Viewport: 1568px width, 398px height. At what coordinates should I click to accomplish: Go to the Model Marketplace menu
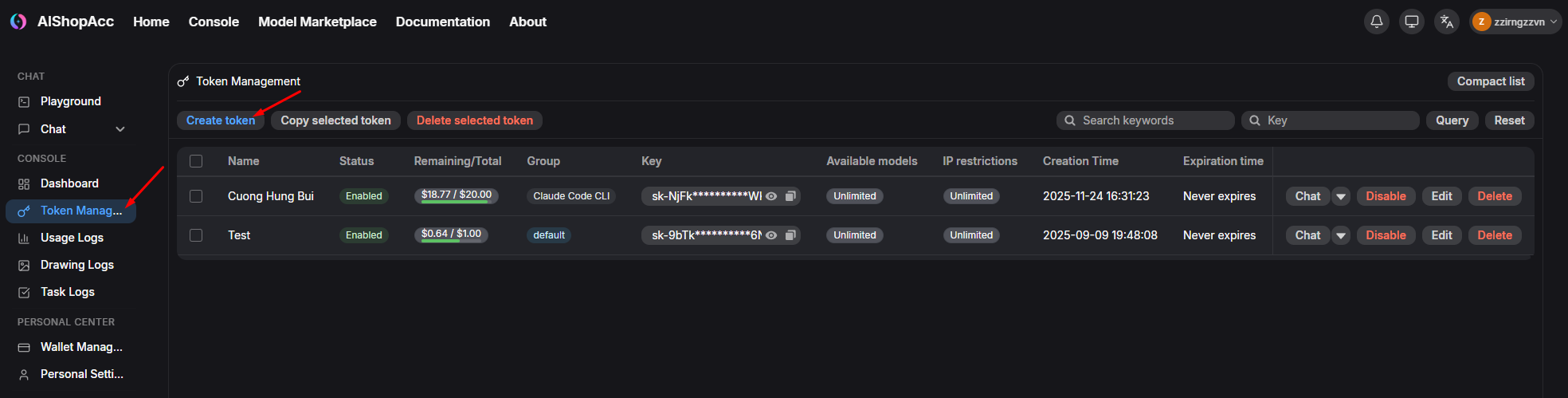317,22
